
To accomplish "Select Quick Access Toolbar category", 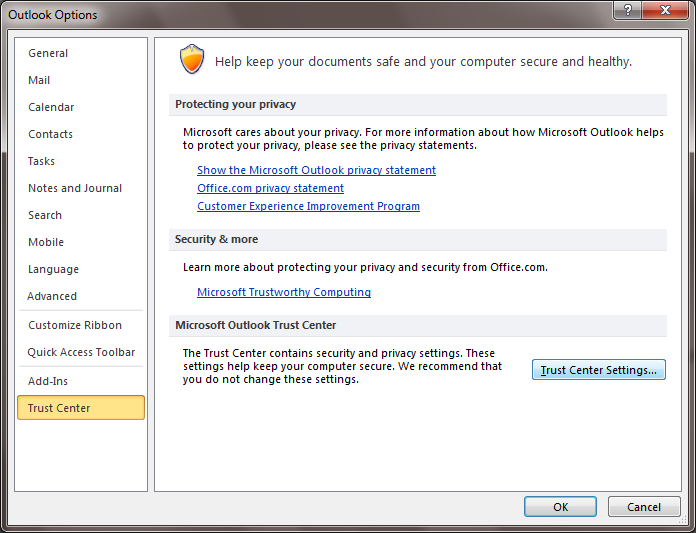I will (x=81, y=352).
